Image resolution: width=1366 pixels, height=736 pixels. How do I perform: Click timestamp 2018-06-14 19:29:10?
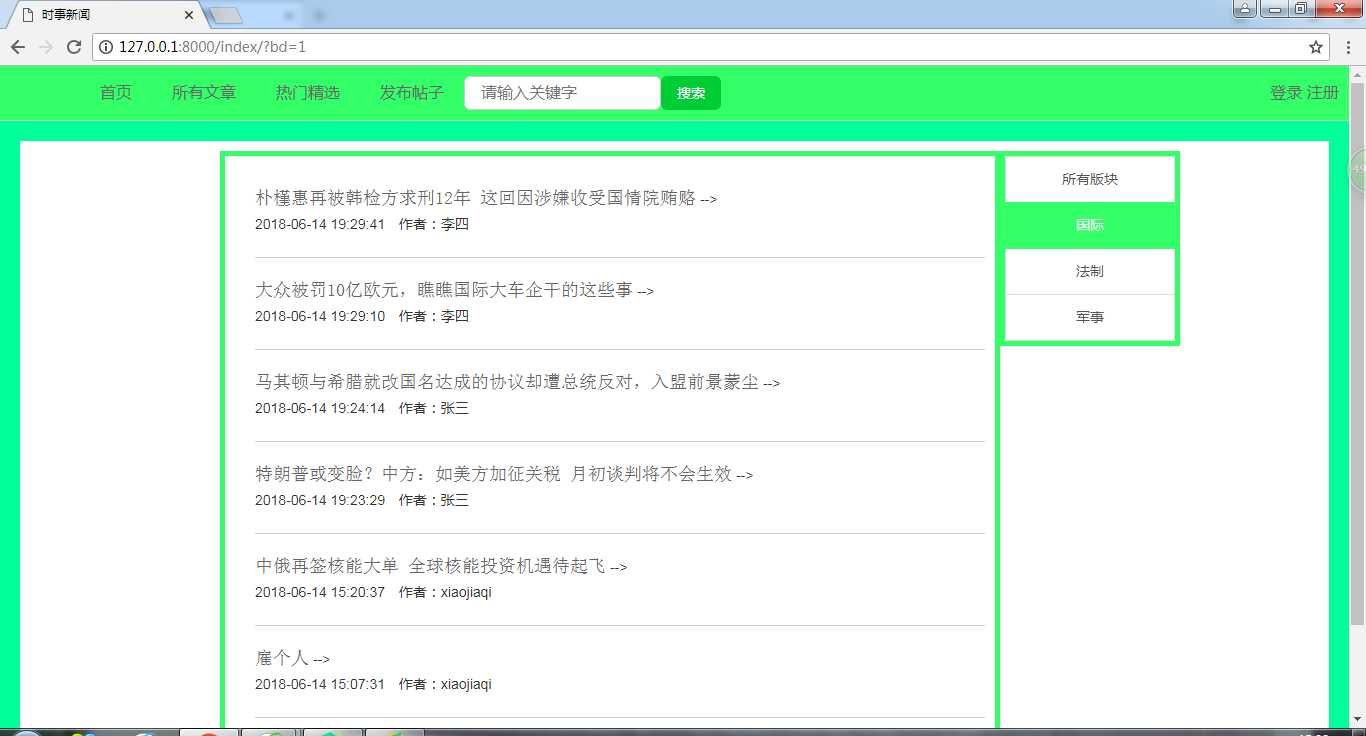320,316
